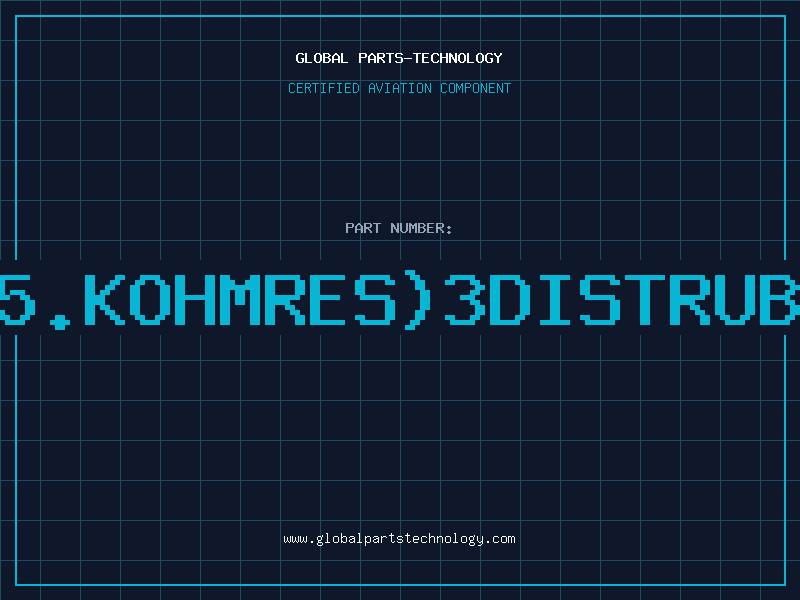Click the PART NUMBER: label
This screenshot has height=600, width=800.
pos(399,228)
